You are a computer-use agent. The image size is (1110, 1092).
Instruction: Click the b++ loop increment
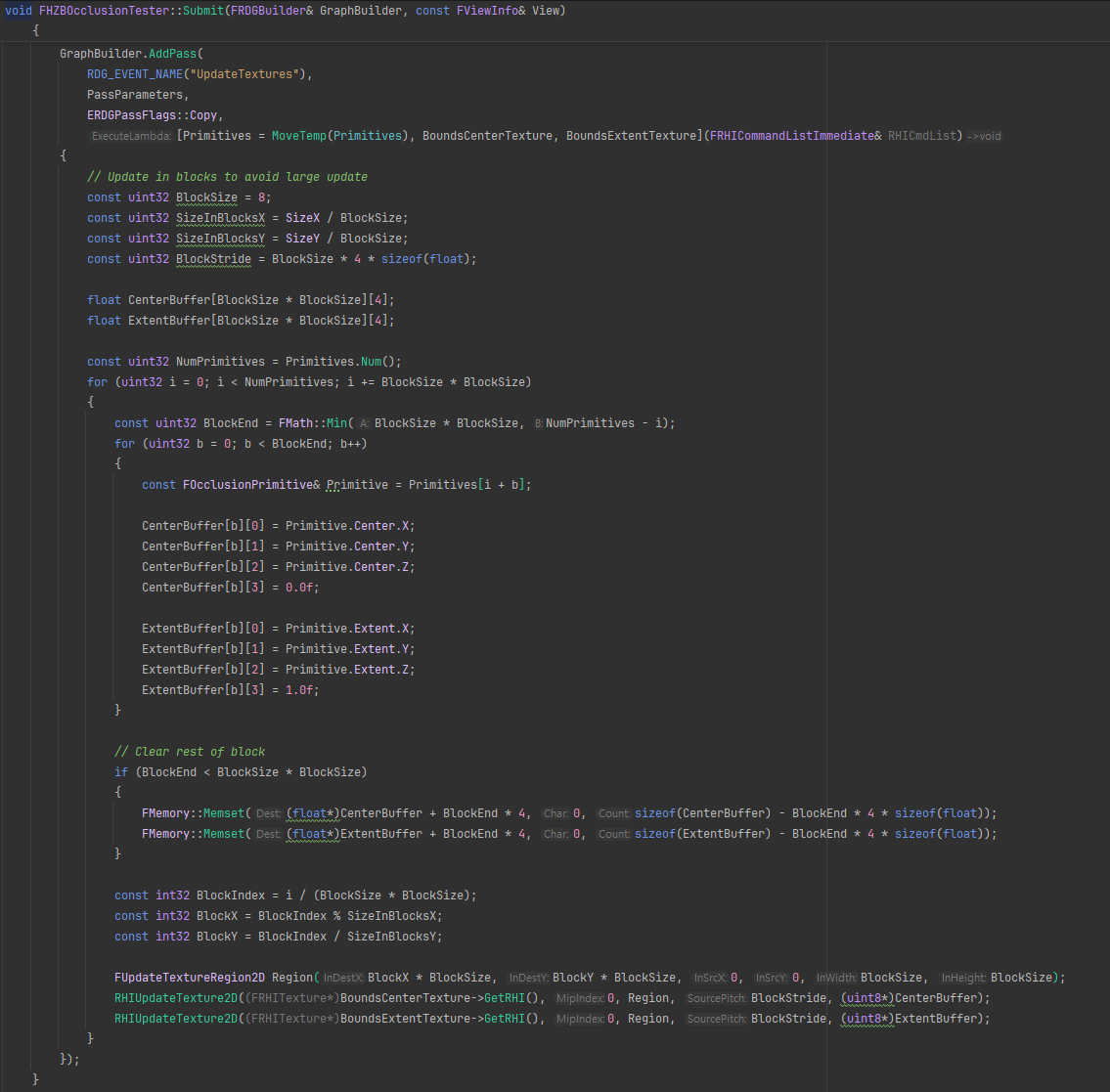click(350, 444)
